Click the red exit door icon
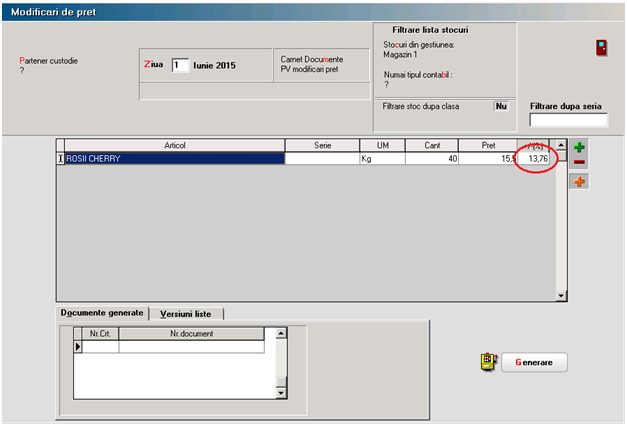Viewport: 627px width, 426px height. point(601,48)
